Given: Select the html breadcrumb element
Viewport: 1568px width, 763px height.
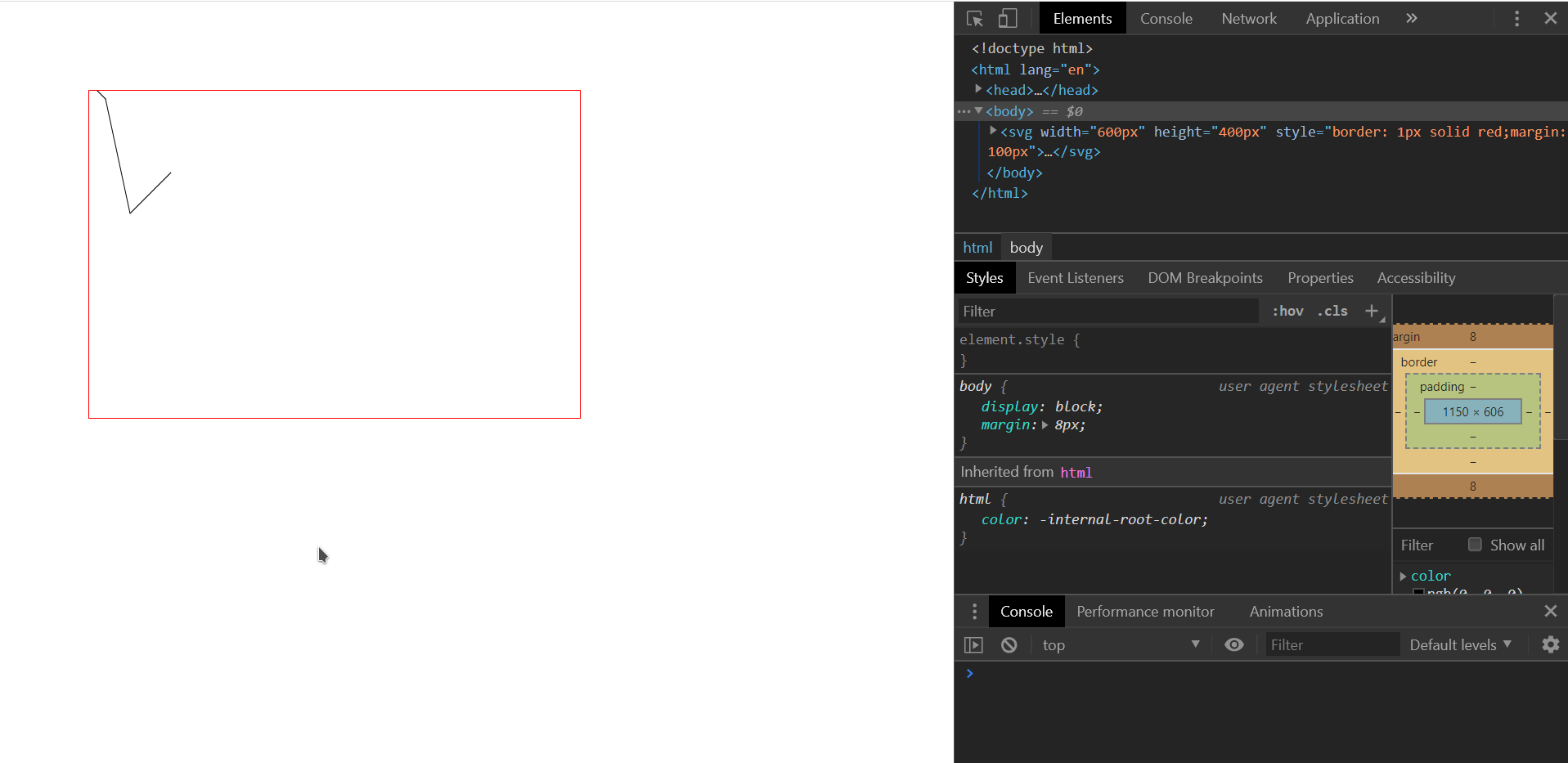Looking at the screenshot, I should (x=977, y=247).
